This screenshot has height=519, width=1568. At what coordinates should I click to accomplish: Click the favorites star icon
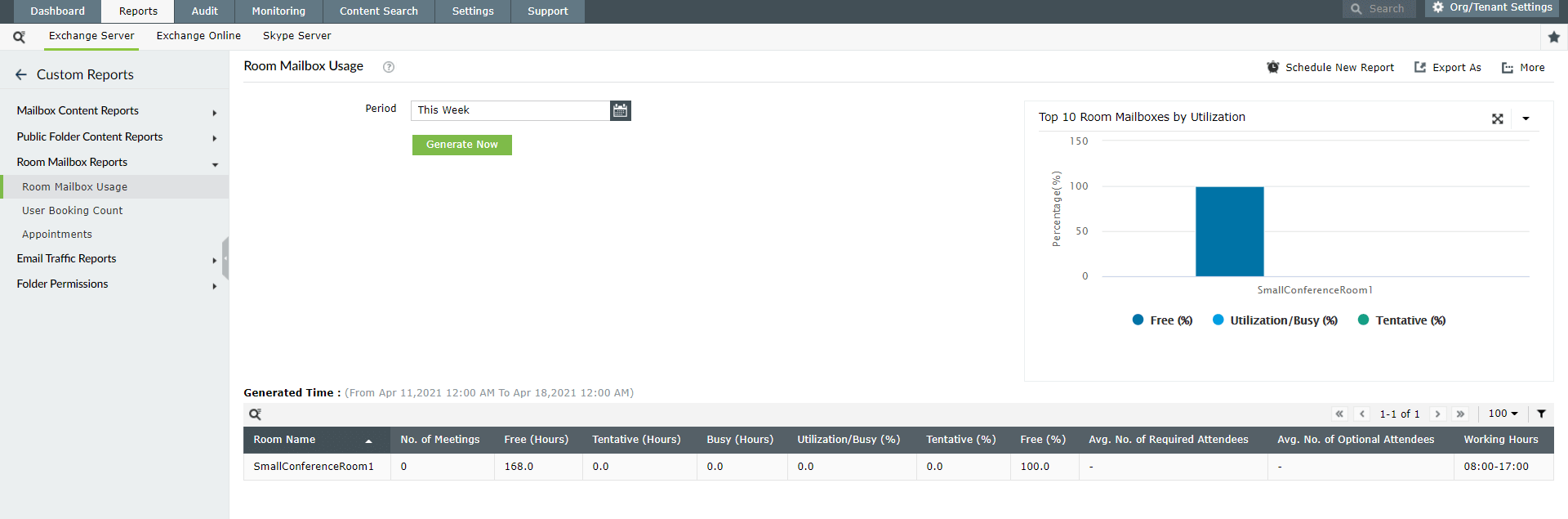pyautogui.click(x=1553, y=37)
